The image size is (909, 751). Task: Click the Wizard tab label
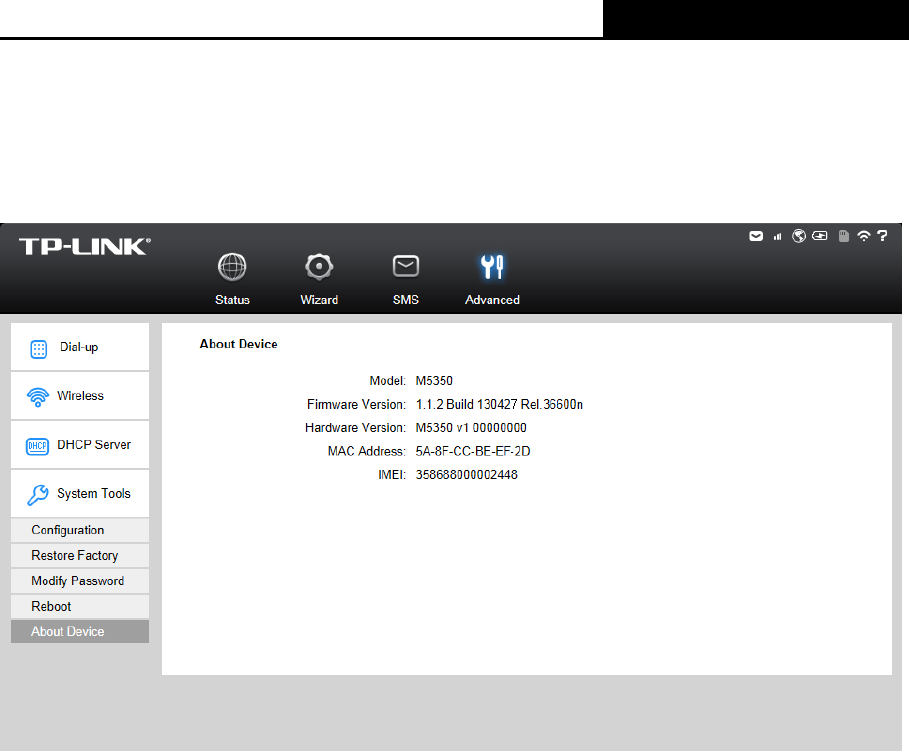click(x=319, y=300)
